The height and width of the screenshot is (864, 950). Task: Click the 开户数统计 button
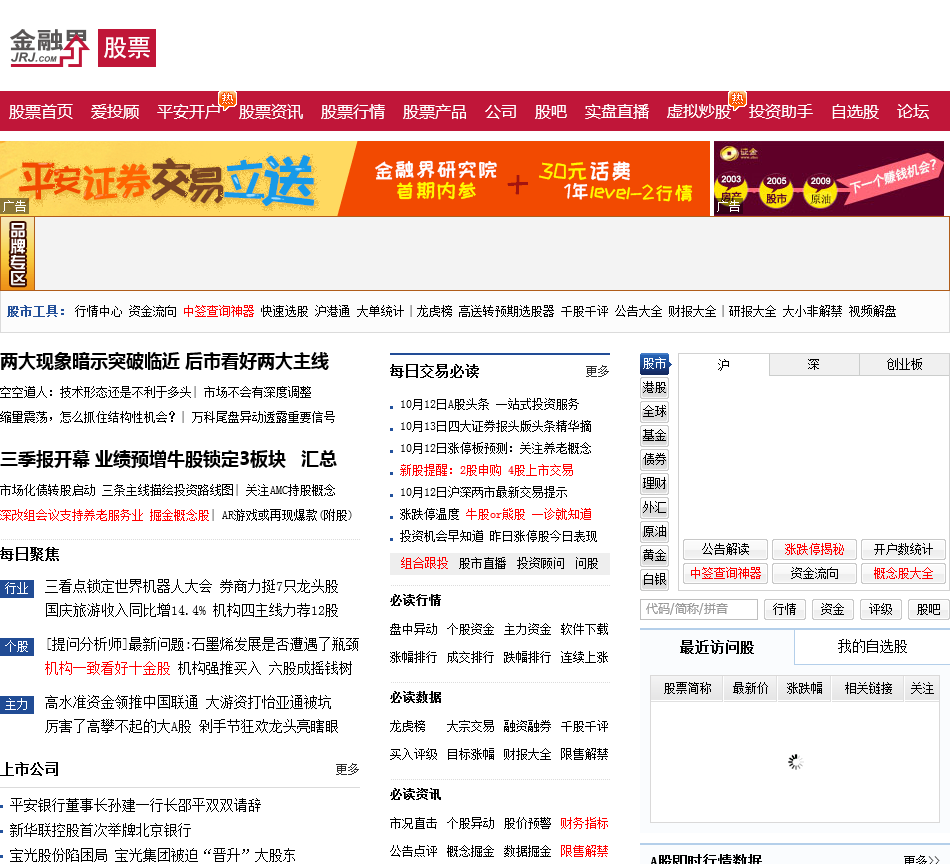903,550
